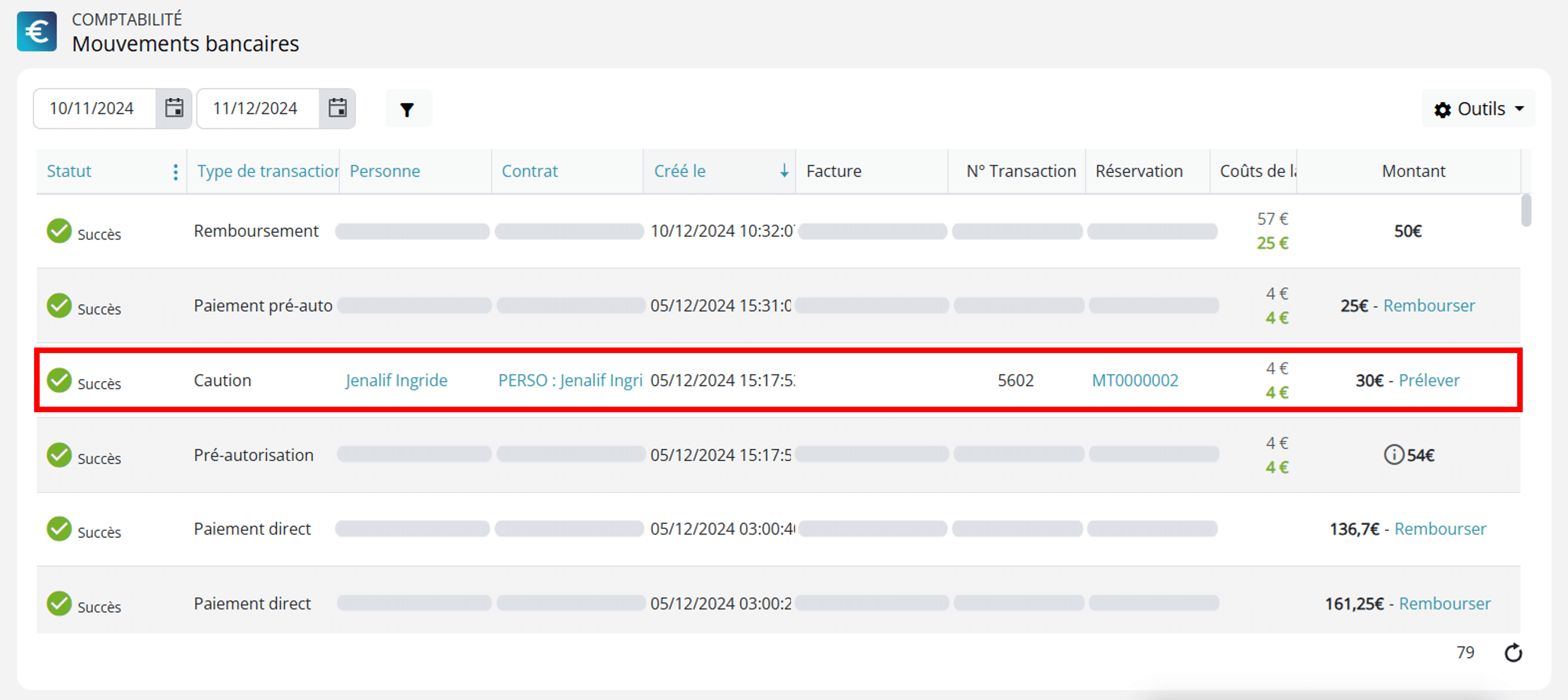
Task: Expand the Outils dropdown arrow
Action: click(x=1519, y=109)
